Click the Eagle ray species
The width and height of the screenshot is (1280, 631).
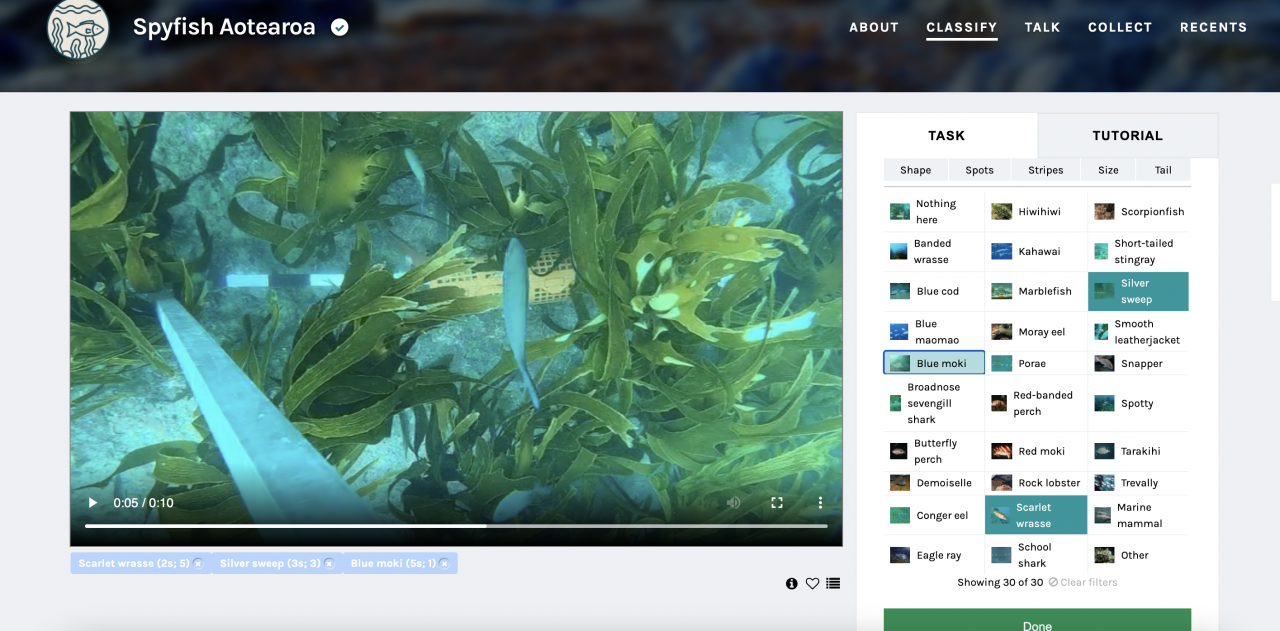[934, 555]
